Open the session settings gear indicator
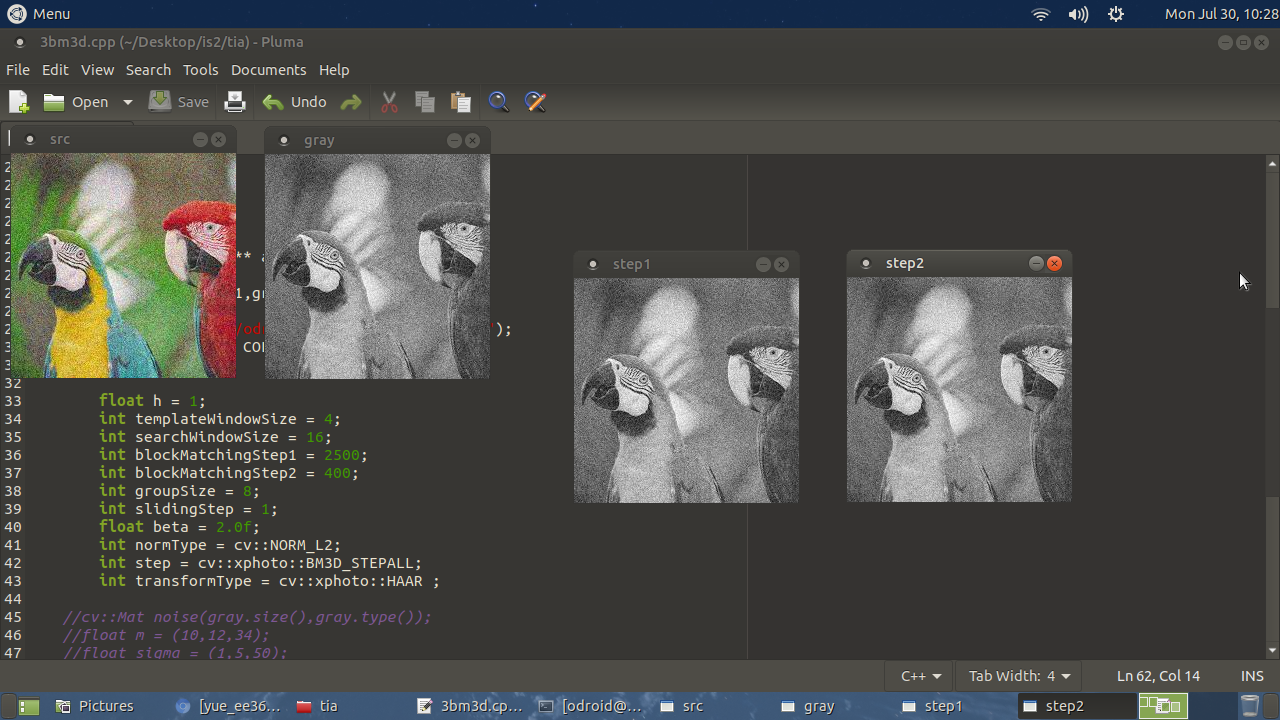The image size is (1280, 720). click(1116, 14)
